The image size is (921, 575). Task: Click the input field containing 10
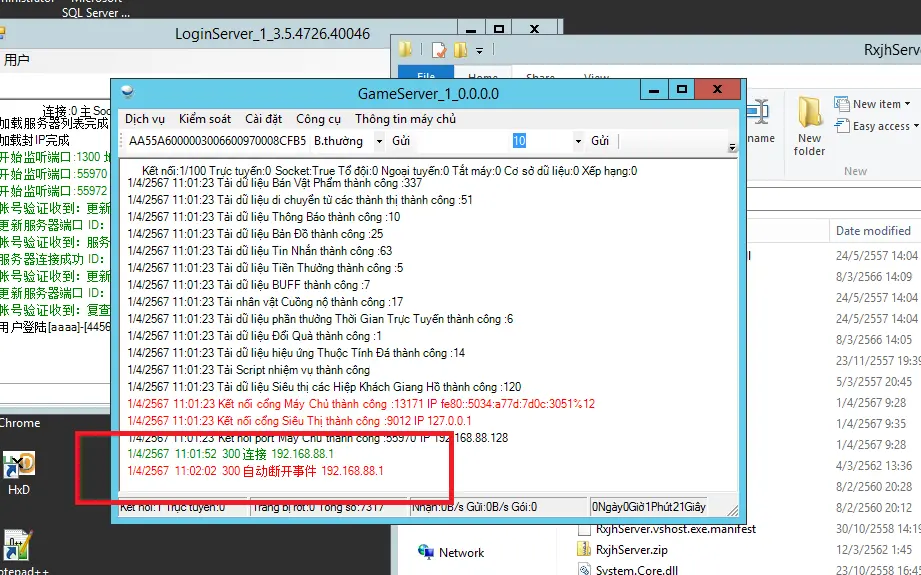495,141
